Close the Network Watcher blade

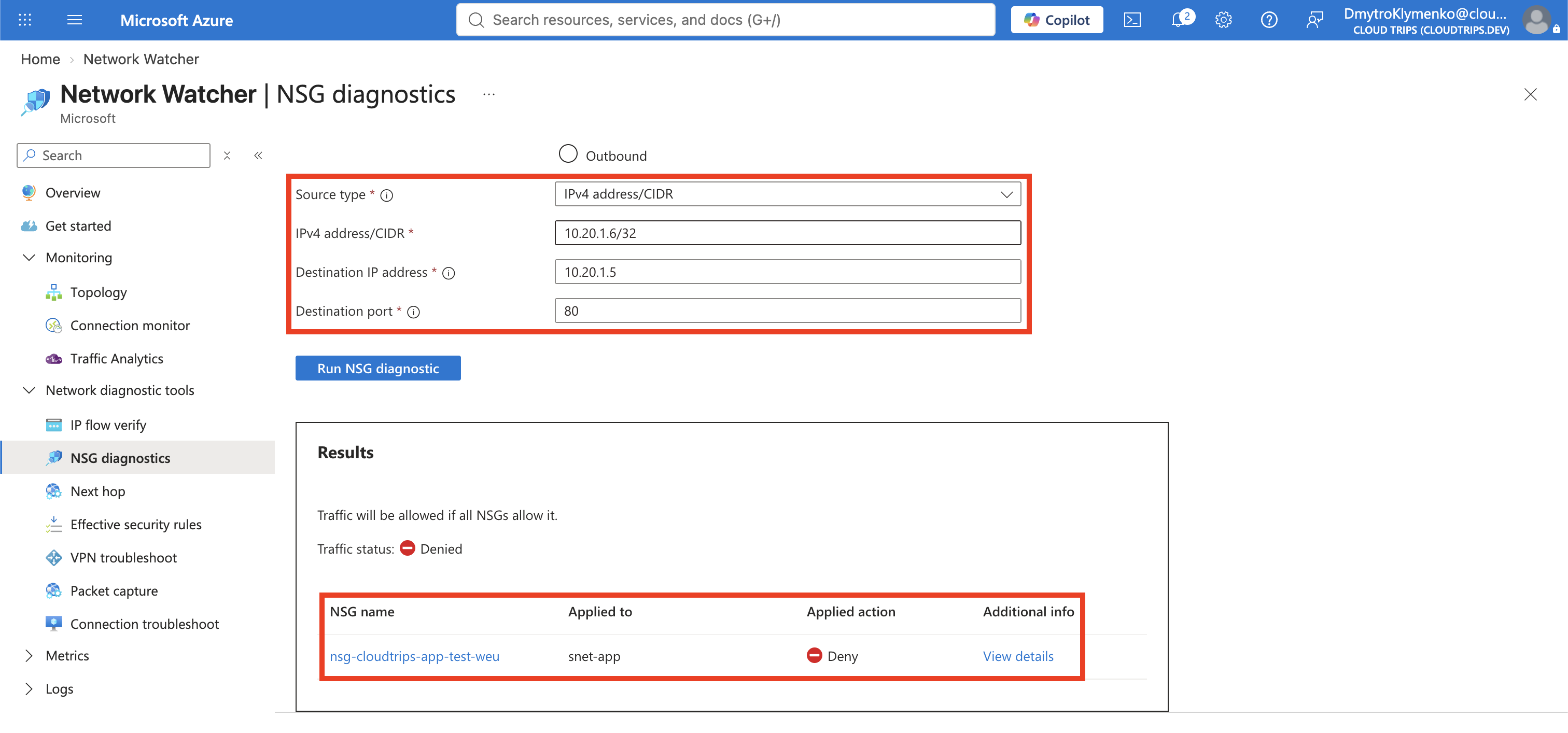pos(1530,94)
